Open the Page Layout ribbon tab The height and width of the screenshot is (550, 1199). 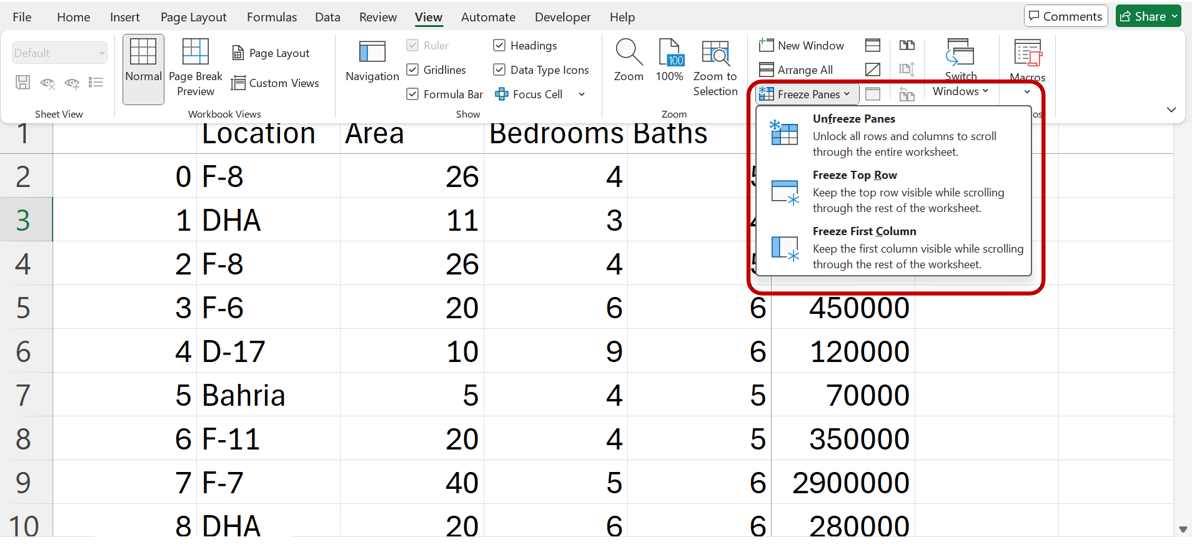(x=193, y=17)
